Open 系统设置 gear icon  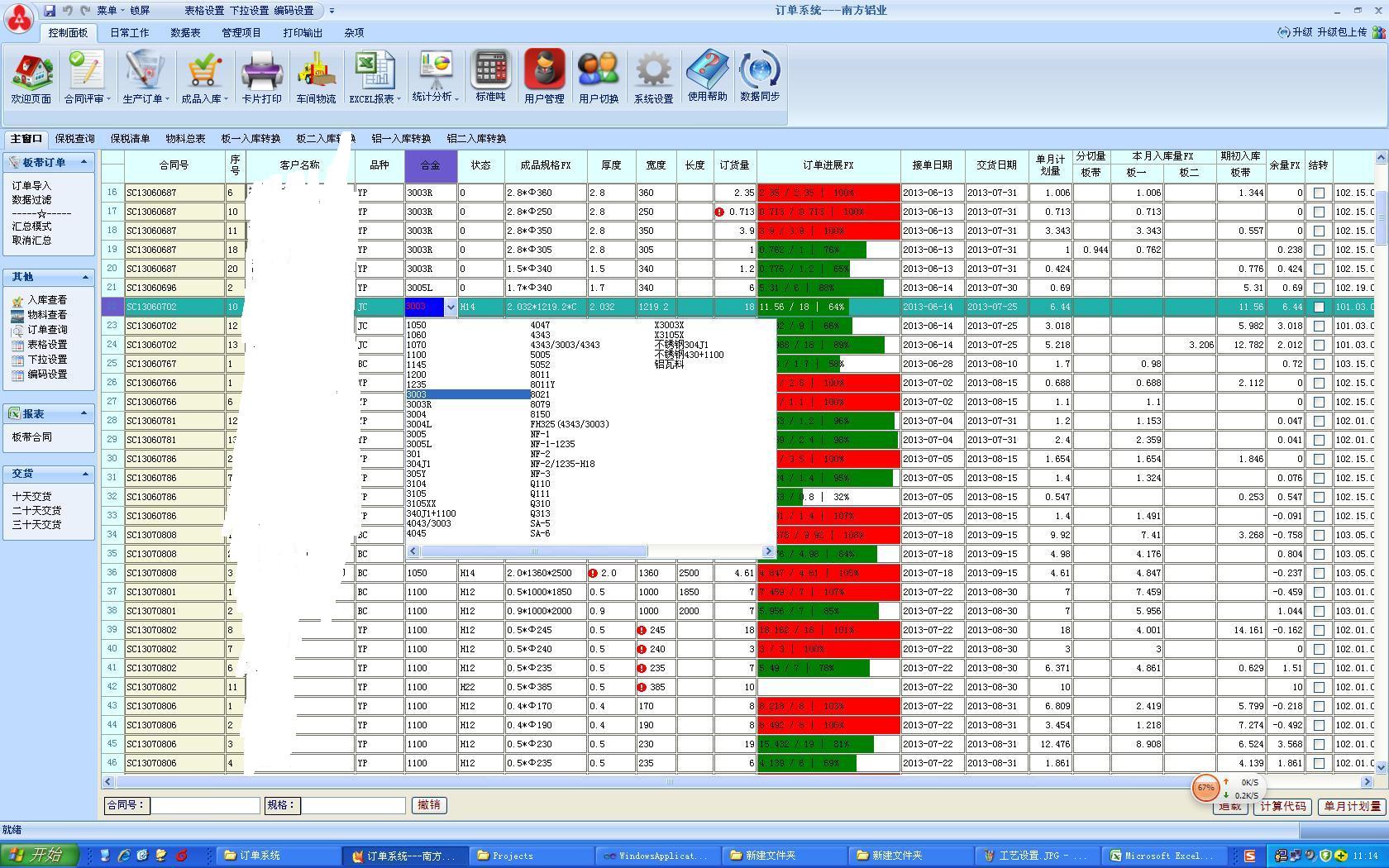pyautogui.click(x=653, y=76)
